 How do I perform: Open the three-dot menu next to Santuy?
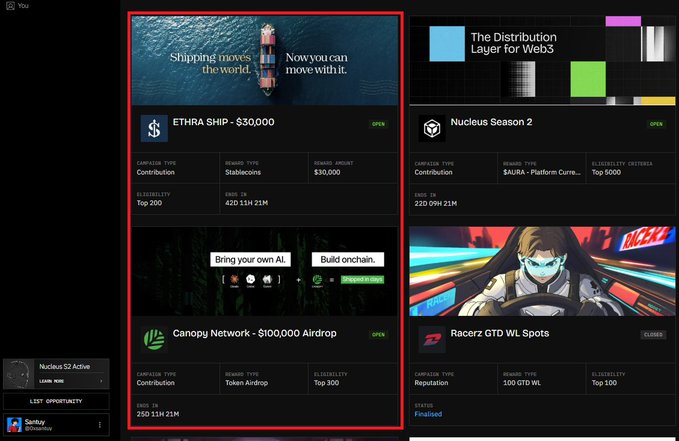click(x=100, y=425)
